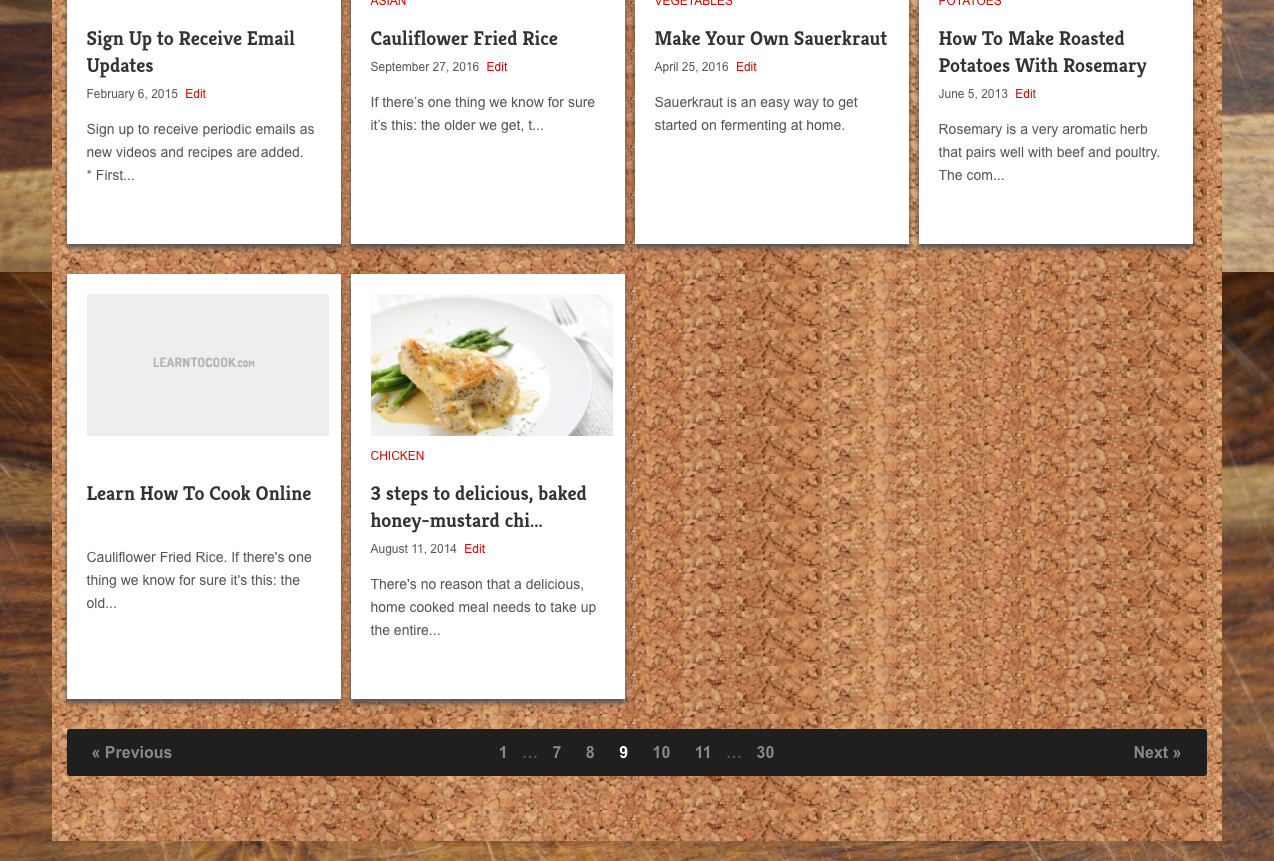The image size is (1274, 861).
Task: Edit the September 27, 2016 post
Action: [x=497, y=67]
